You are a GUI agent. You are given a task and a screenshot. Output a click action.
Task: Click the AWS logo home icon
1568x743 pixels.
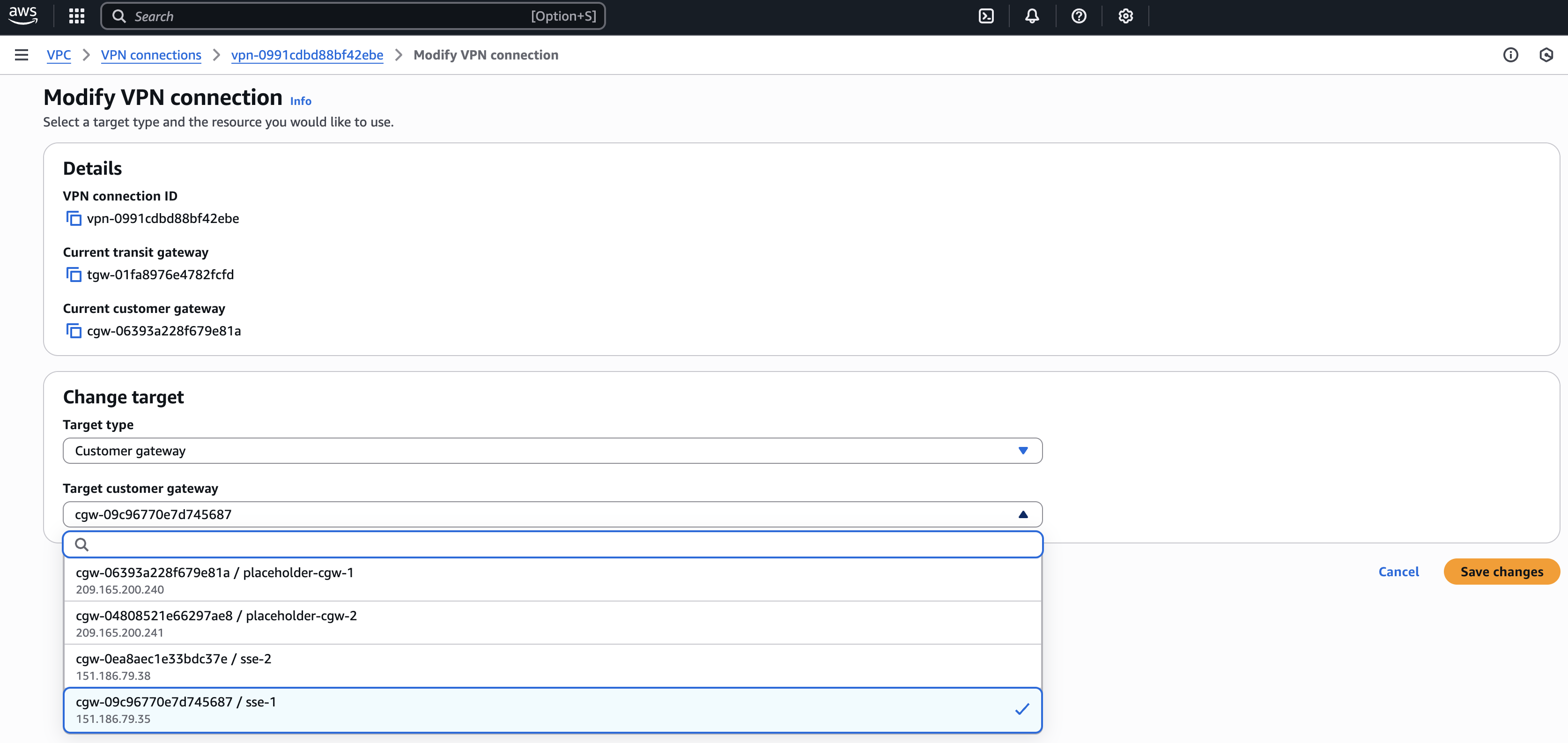pos(23,16)
